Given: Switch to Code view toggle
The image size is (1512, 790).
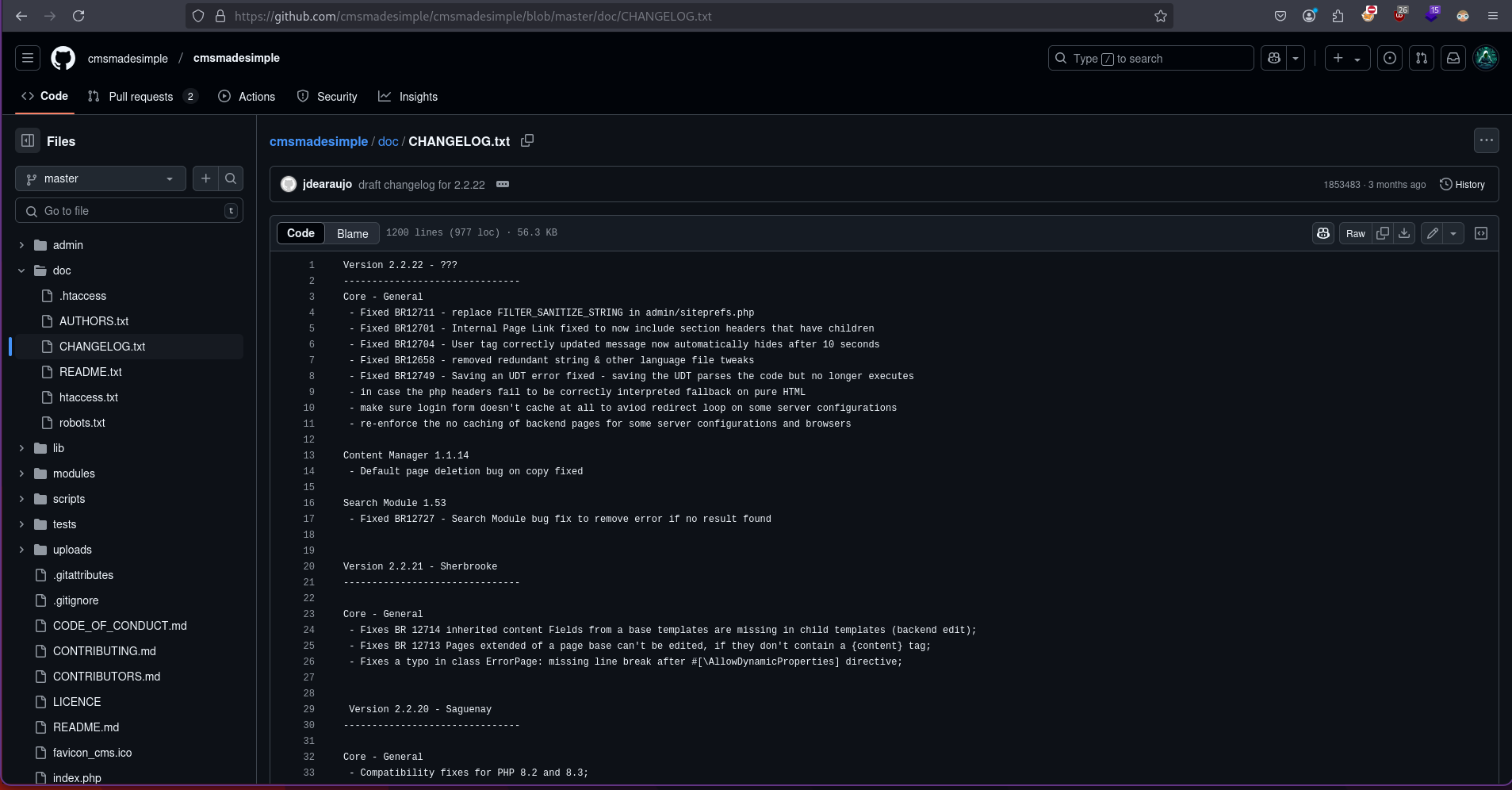Looking at the screenshot, I should tap(300, 233).
